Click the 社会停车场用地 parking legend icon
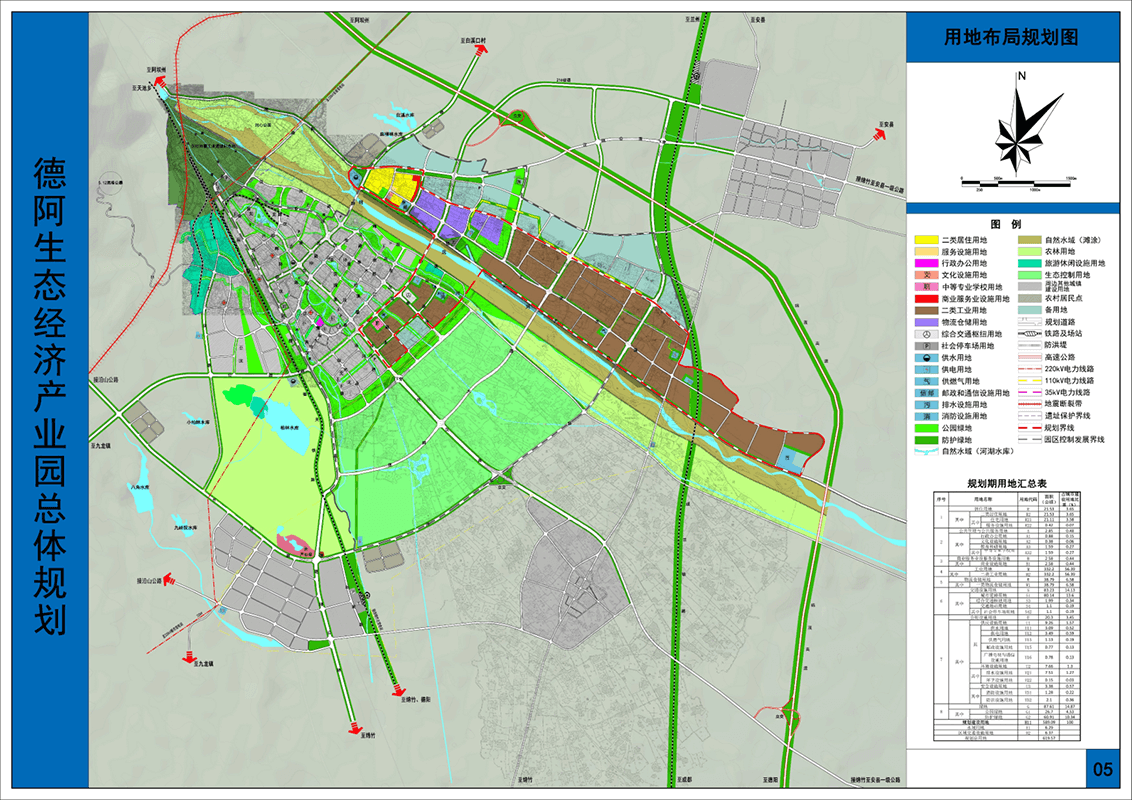This screenshot has width=1132, height=800. point(926,346)
